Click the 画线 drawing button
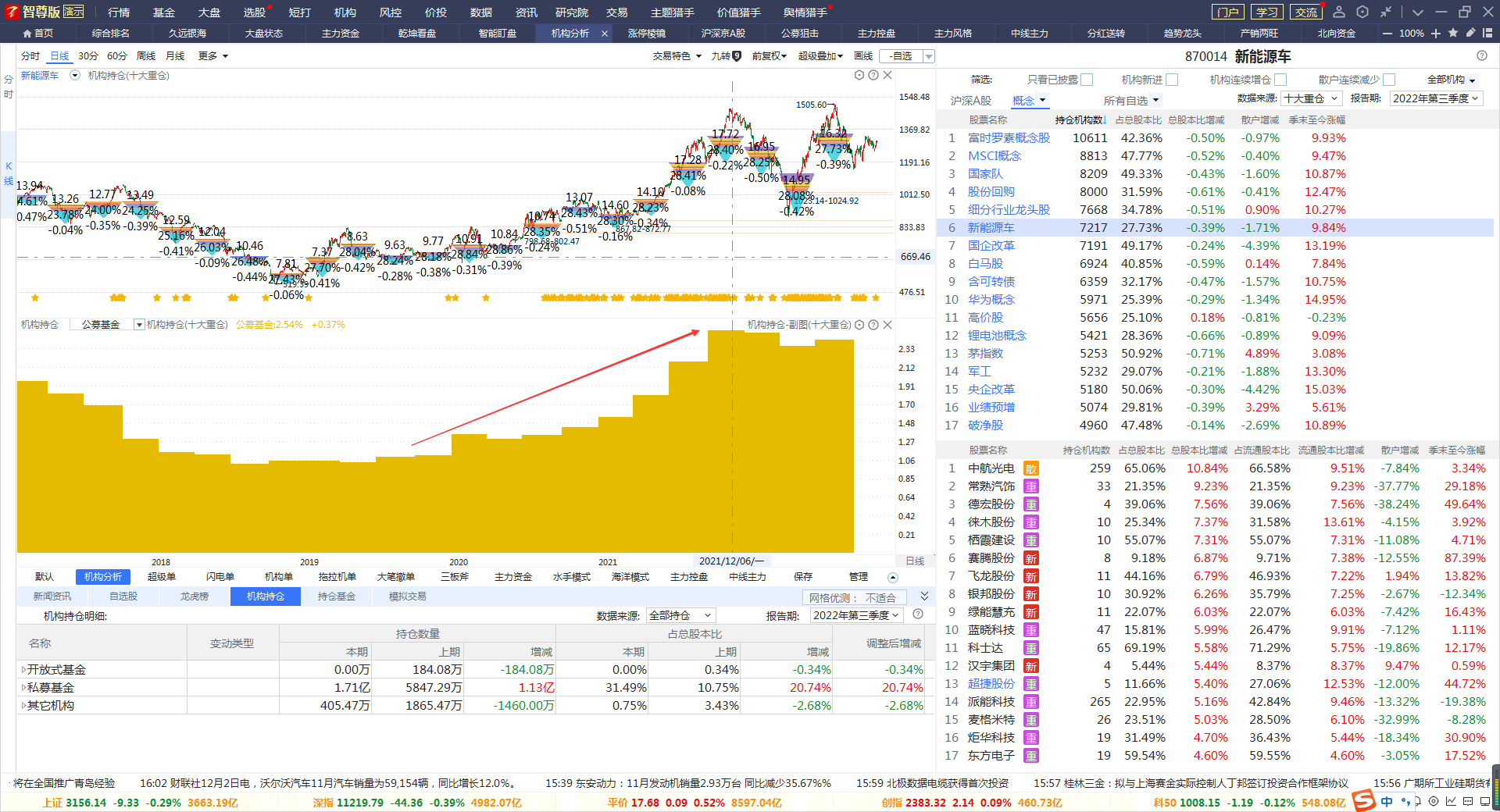 click(x=863, y=56)
